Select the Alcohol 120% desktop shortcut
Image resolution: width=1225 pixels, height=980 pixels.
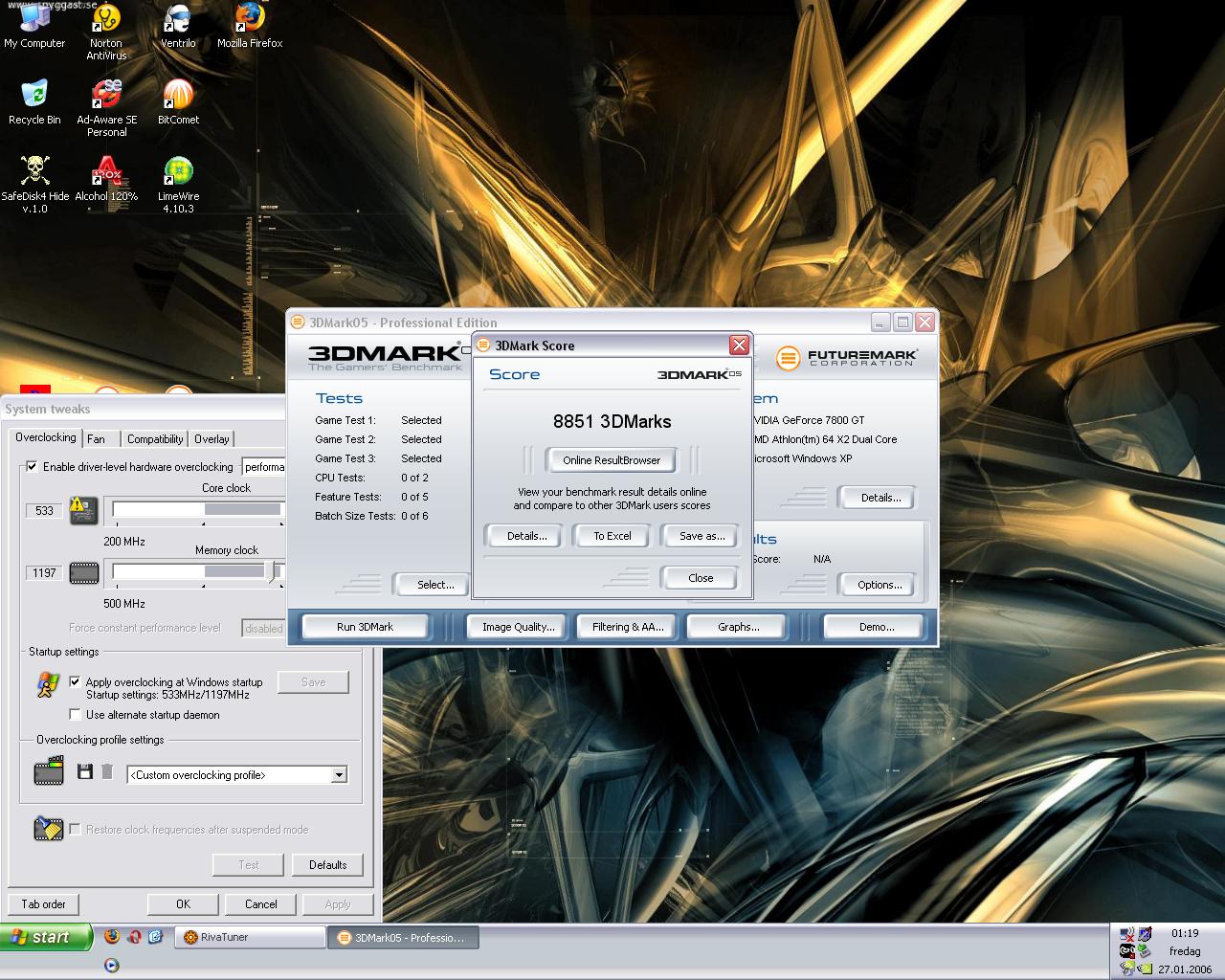(x=106, y=179)
